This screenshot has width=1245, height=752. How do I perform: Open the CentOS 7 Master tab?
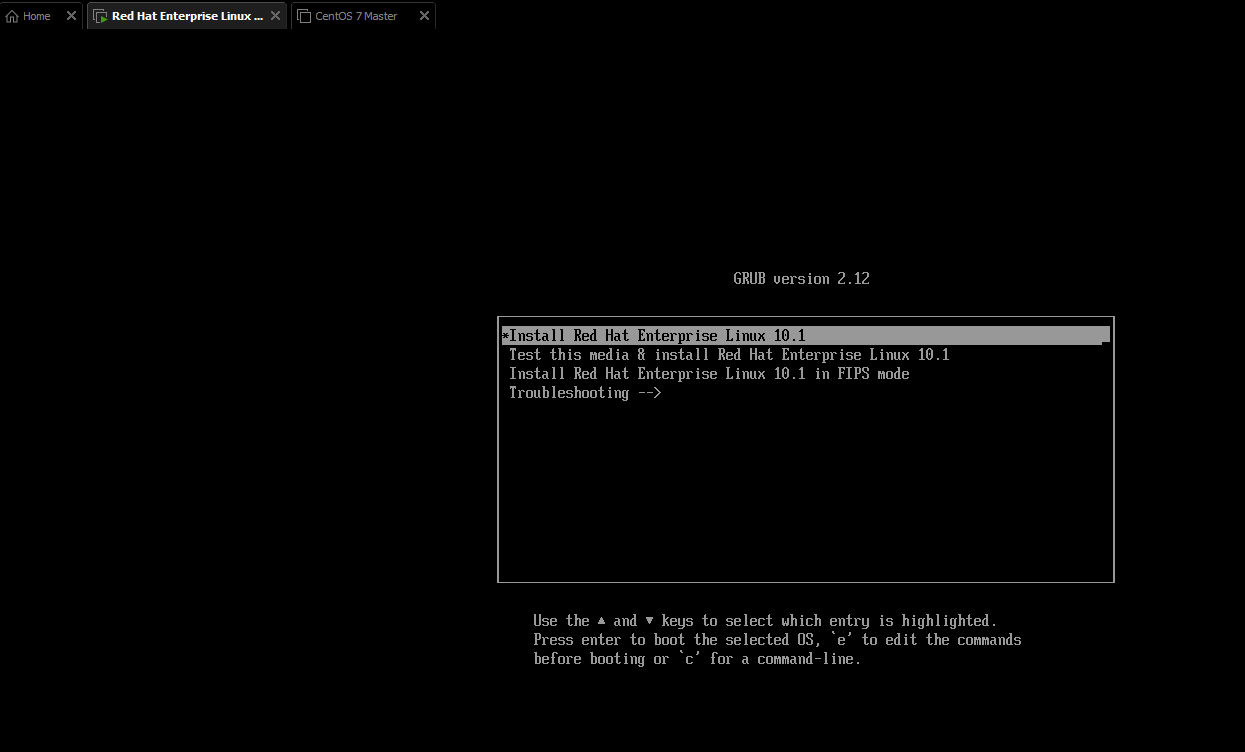(x=363, y=16)
